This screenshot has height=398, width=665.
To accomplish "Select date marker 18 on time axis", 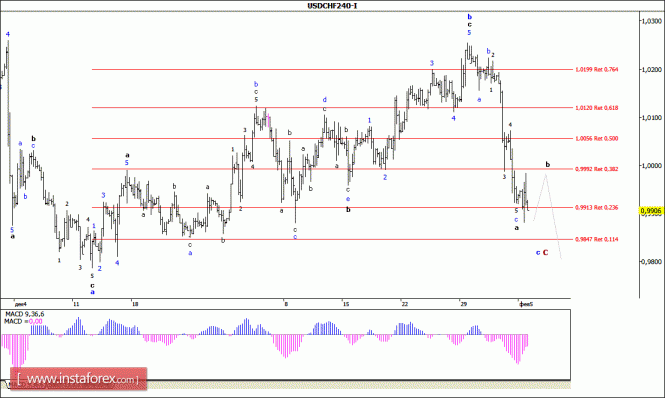I will (135, 304).
